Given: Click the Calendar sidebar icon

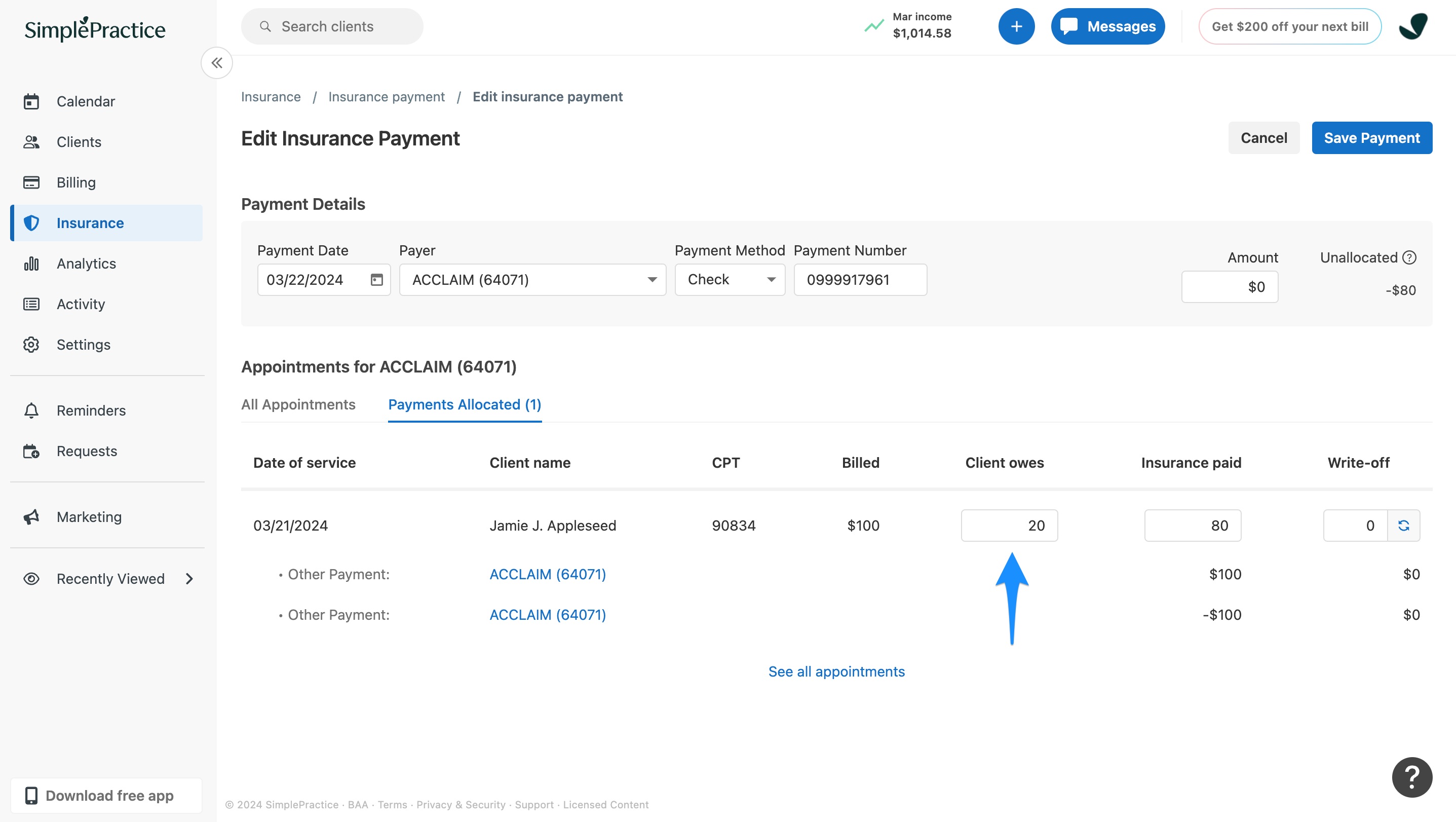Looking at the screenshot, I should pos(31,101).
